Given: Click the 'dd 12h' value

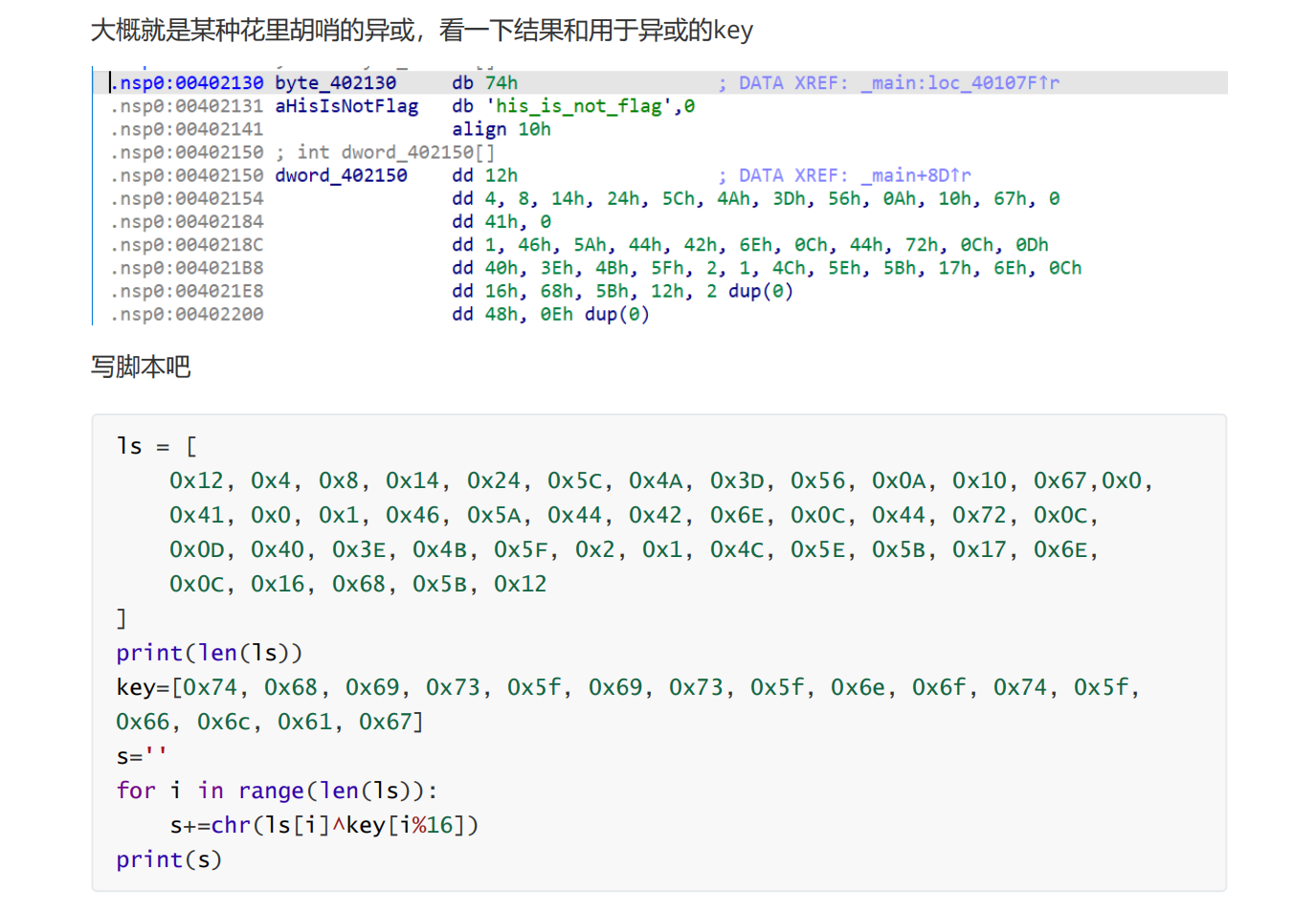Looking at the screenshot, I should pyautogui.click(x=485, y=176).
